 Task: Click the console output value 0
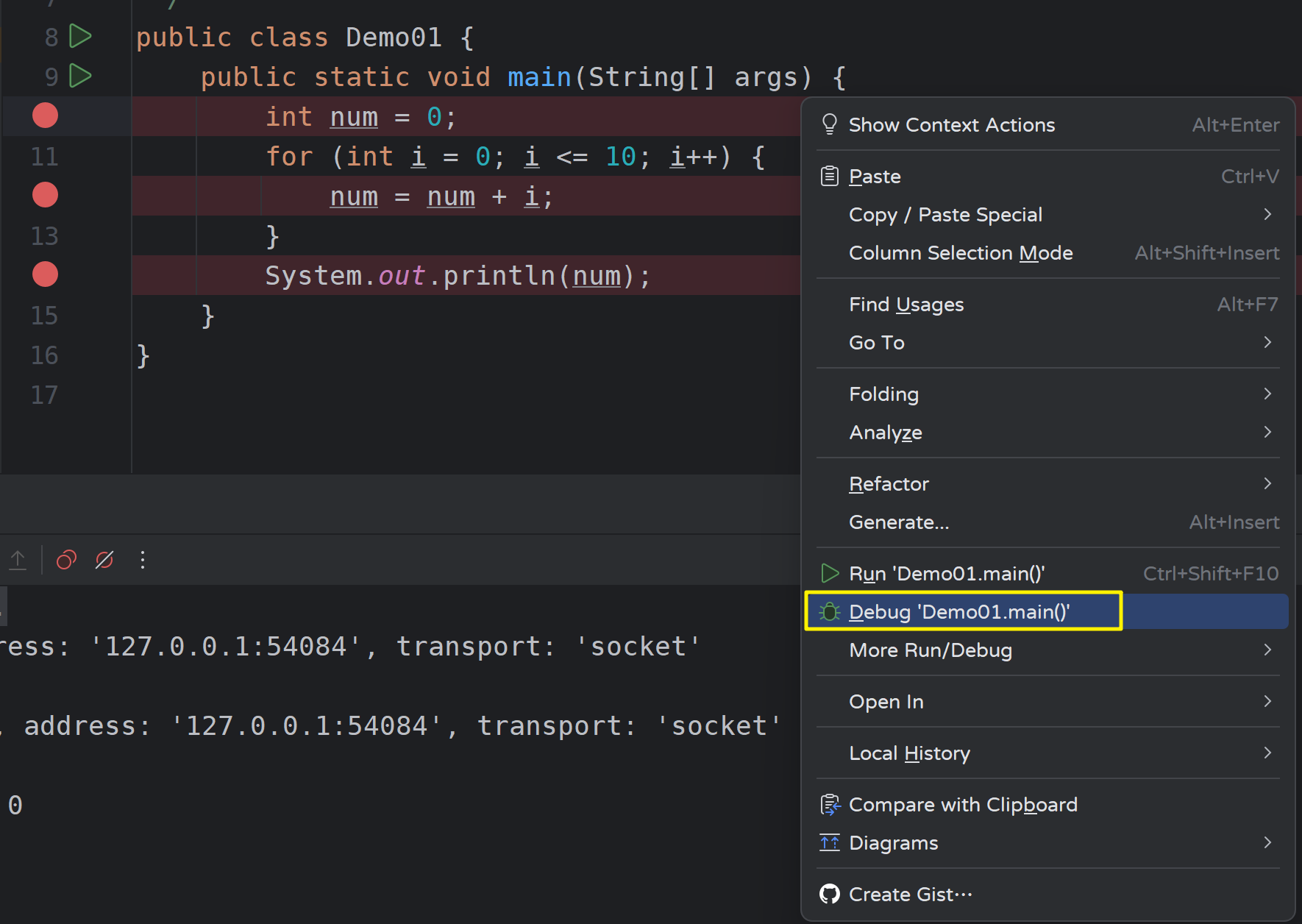click(15, 806)
